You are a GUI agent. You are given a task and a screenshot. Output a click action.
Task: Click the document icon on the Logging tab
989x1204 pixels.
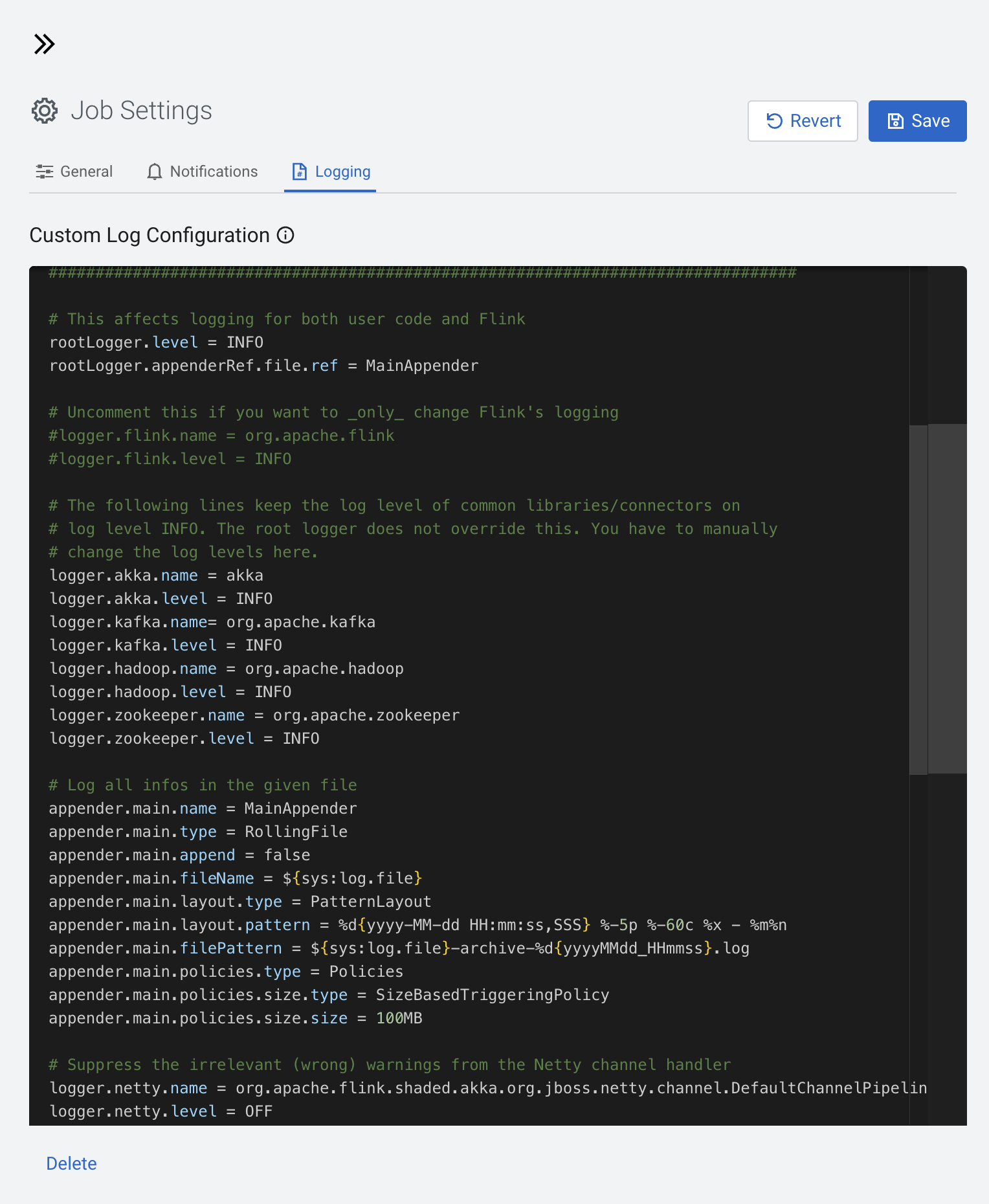coord(299,172)
